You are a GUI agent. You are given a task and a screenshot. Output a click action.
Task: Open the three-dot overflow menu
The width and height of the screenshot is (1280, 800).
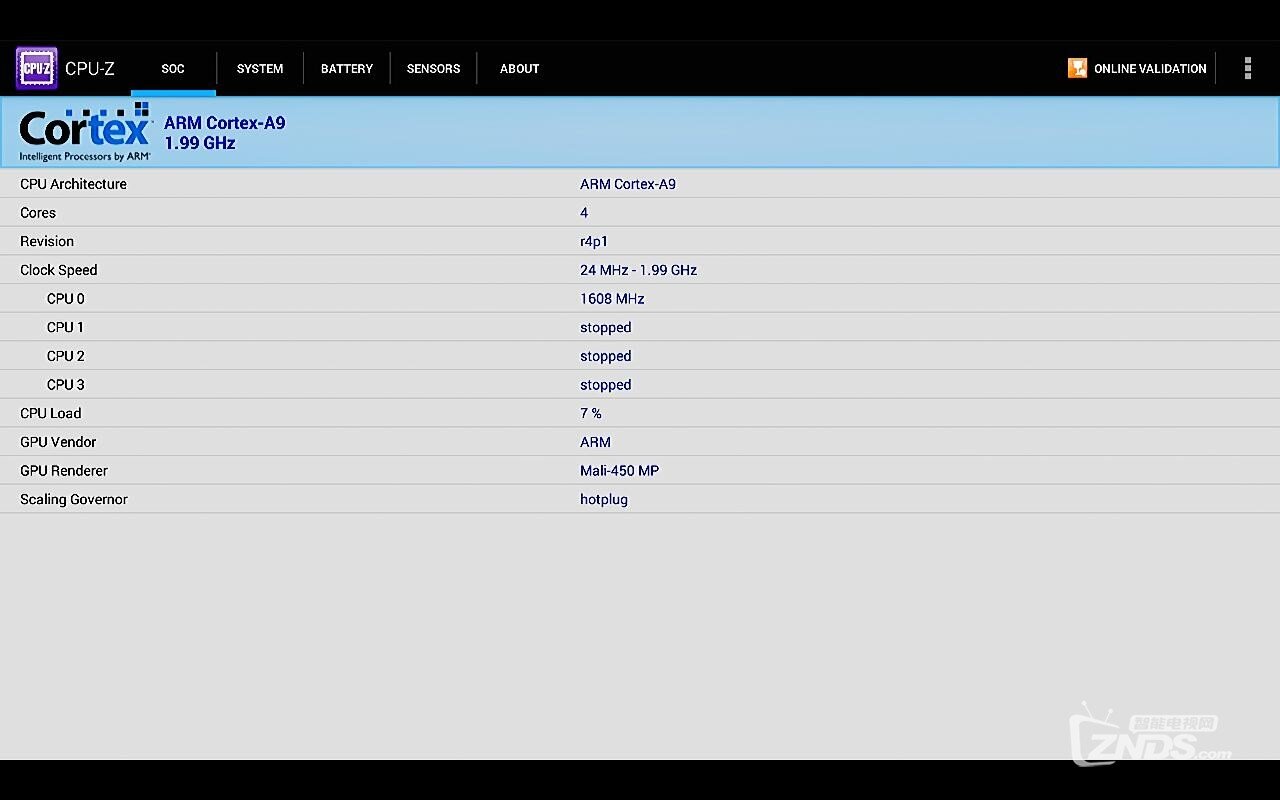pyautogui.click(x=1247, y=68)
